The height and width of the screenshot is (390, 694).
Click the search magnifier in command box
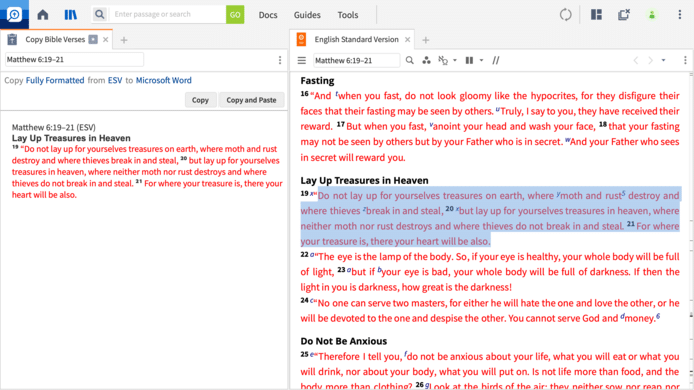(x=100, y=15)
